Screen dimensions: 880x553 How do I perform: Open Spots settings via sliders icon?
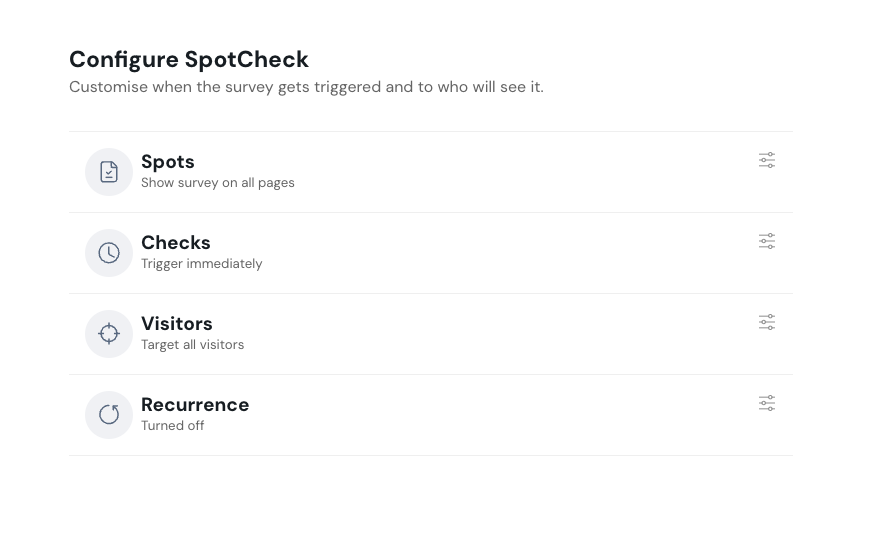pyautogui.click(x=767, y=160)
